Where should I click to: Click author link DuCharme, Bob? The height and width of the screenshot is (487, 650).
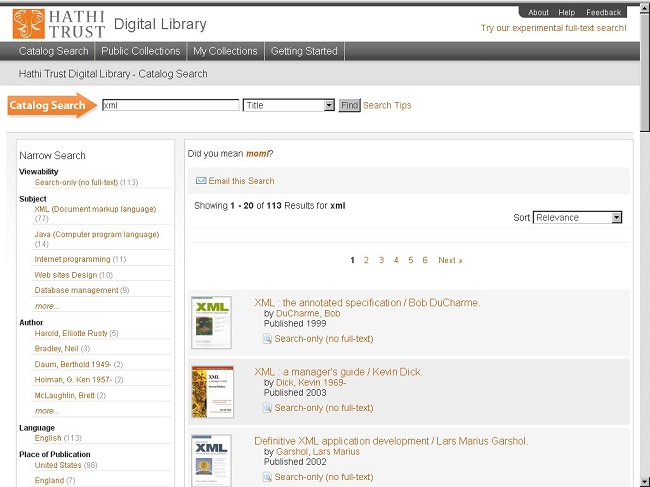pos(308,313)
